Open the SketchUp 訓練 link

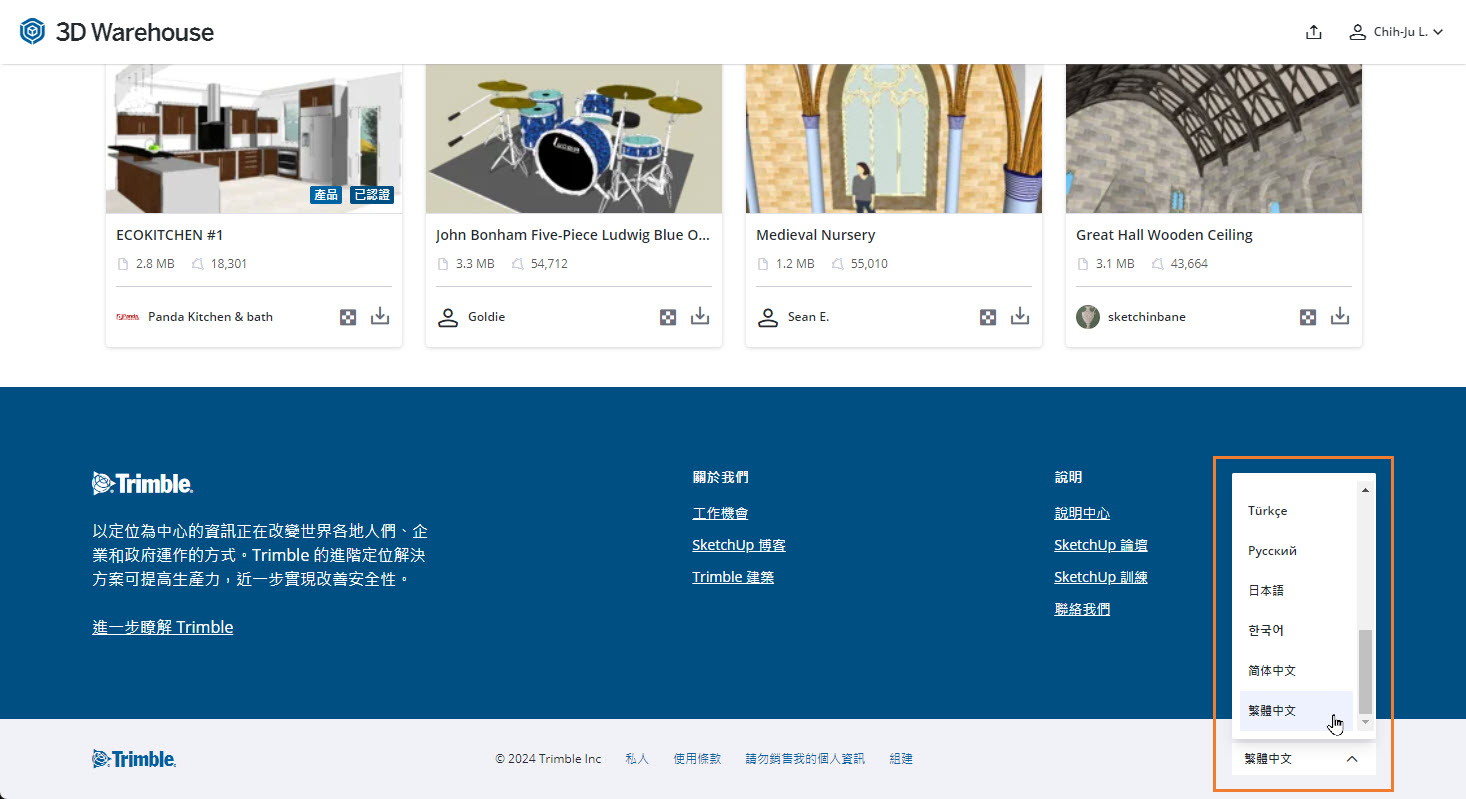1101,577
